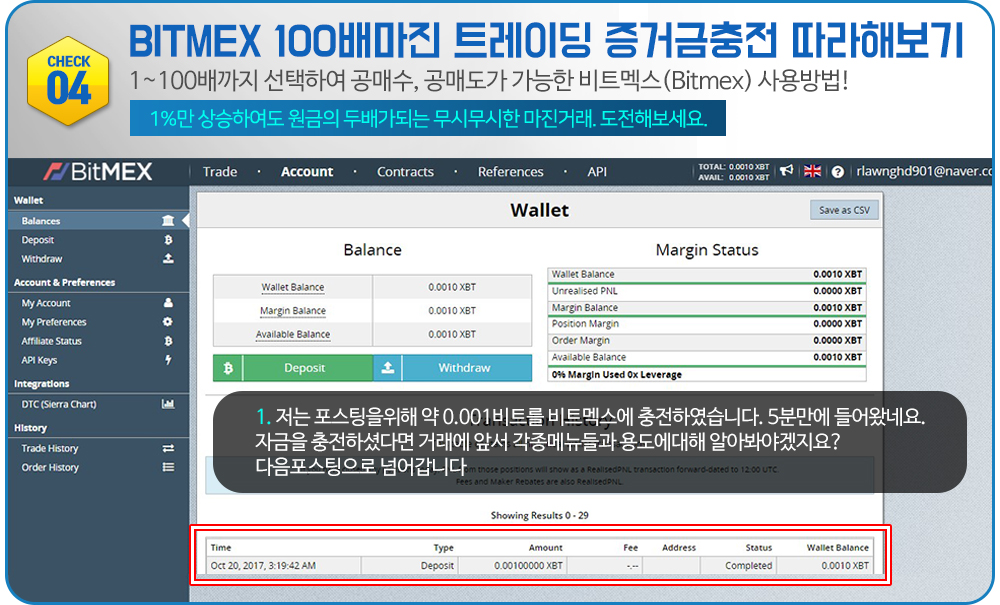Click the list icon beside Order History
This screenshot has height=605, width=1000.
click(x=168, y=467)
